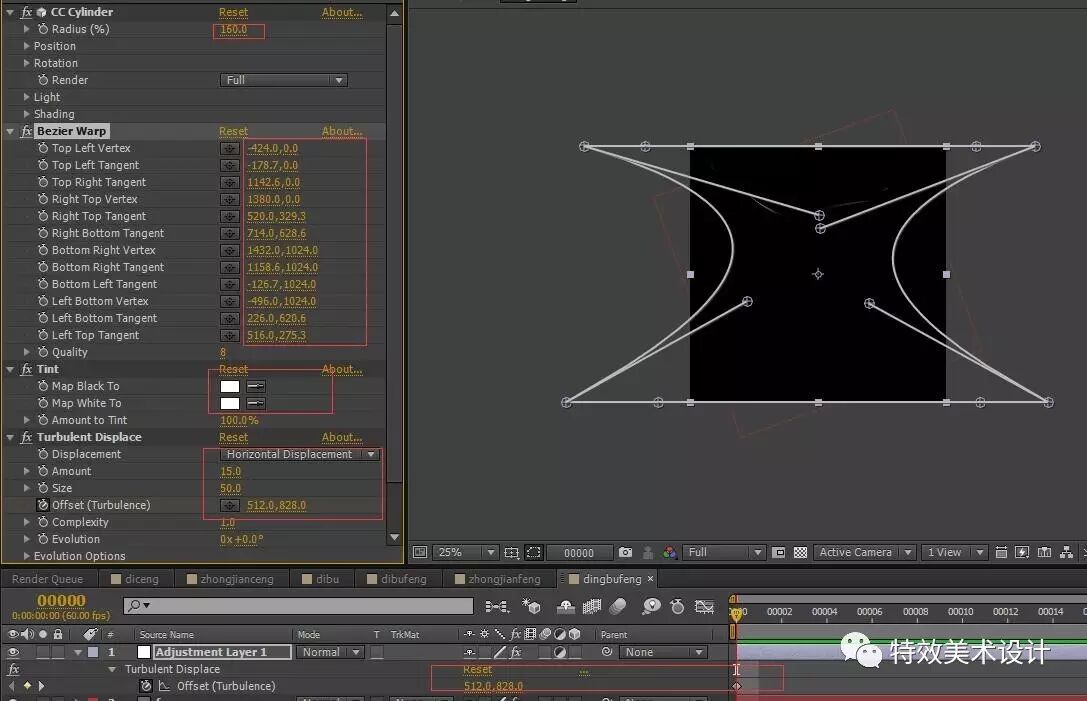The image size is (1087, 701).
Task: Toggle the Tint effect fx switch
Action: [x=26, y=369]
